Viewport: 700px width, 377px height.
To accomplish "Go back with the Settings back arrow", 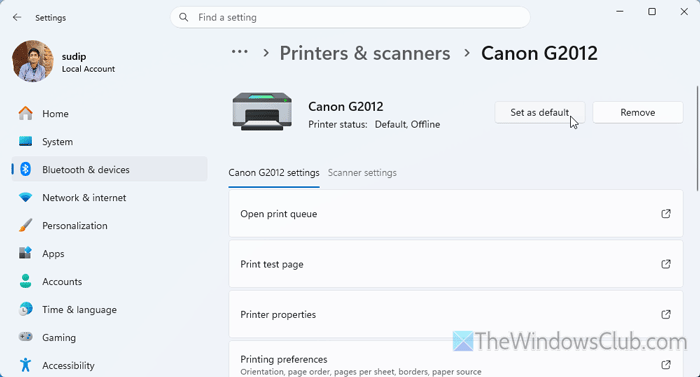I will pos(17,17).
